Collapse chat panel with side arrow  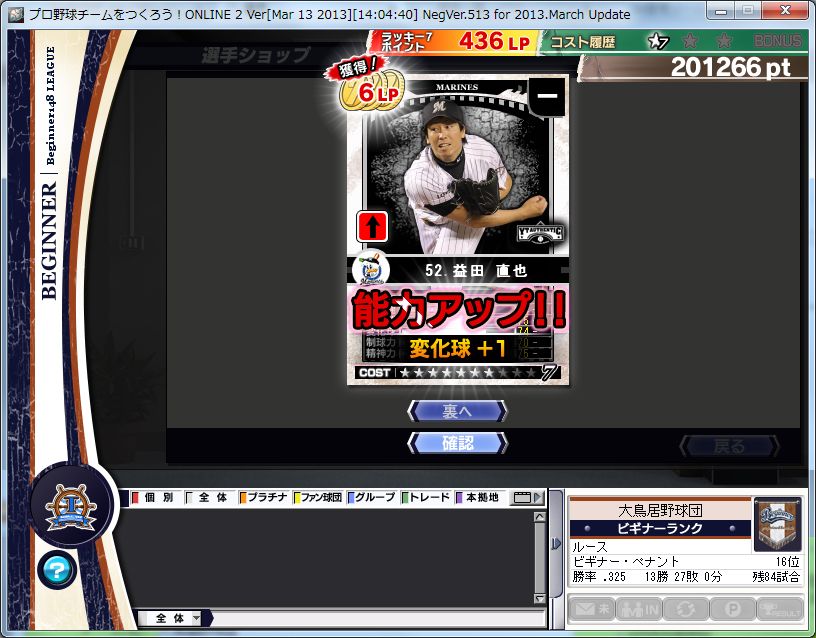click(556, 545)
